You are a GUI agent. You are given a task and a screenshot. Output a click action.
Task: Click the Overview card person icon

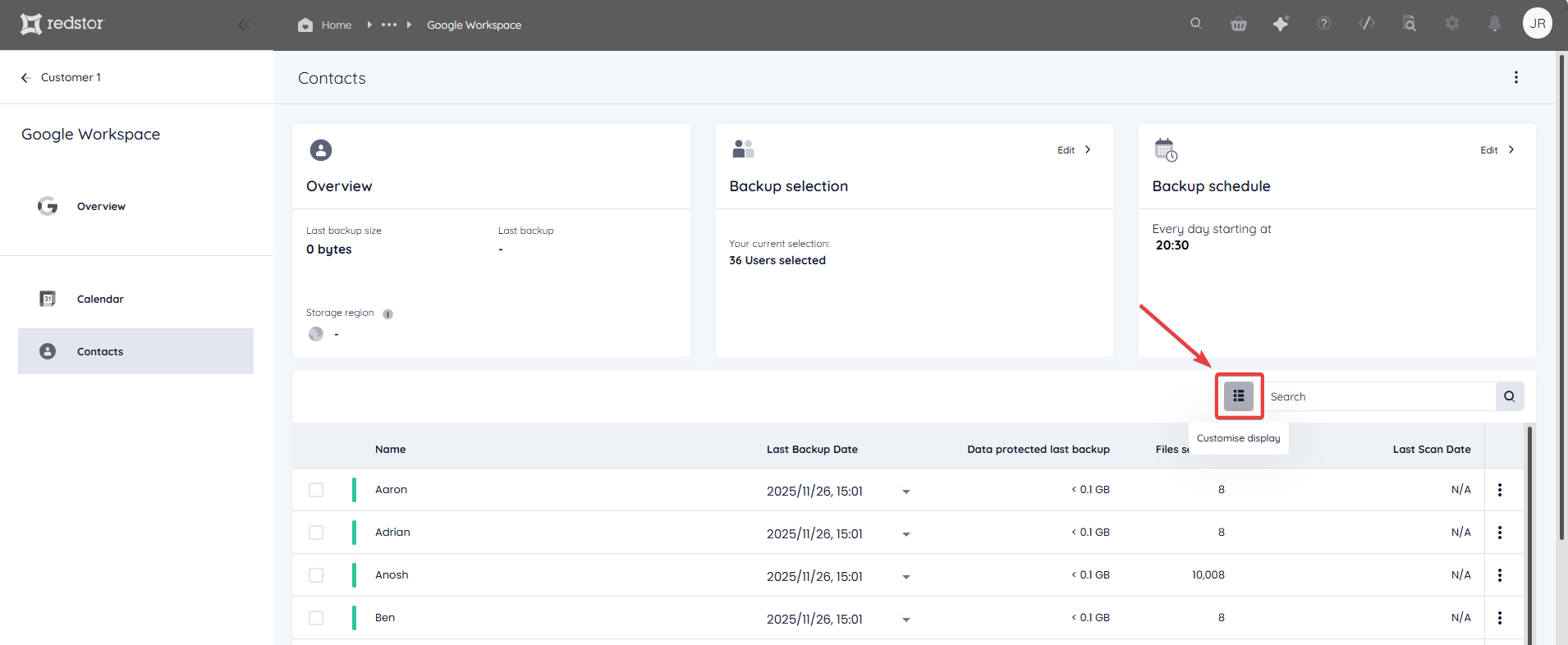tap(321, 150)
